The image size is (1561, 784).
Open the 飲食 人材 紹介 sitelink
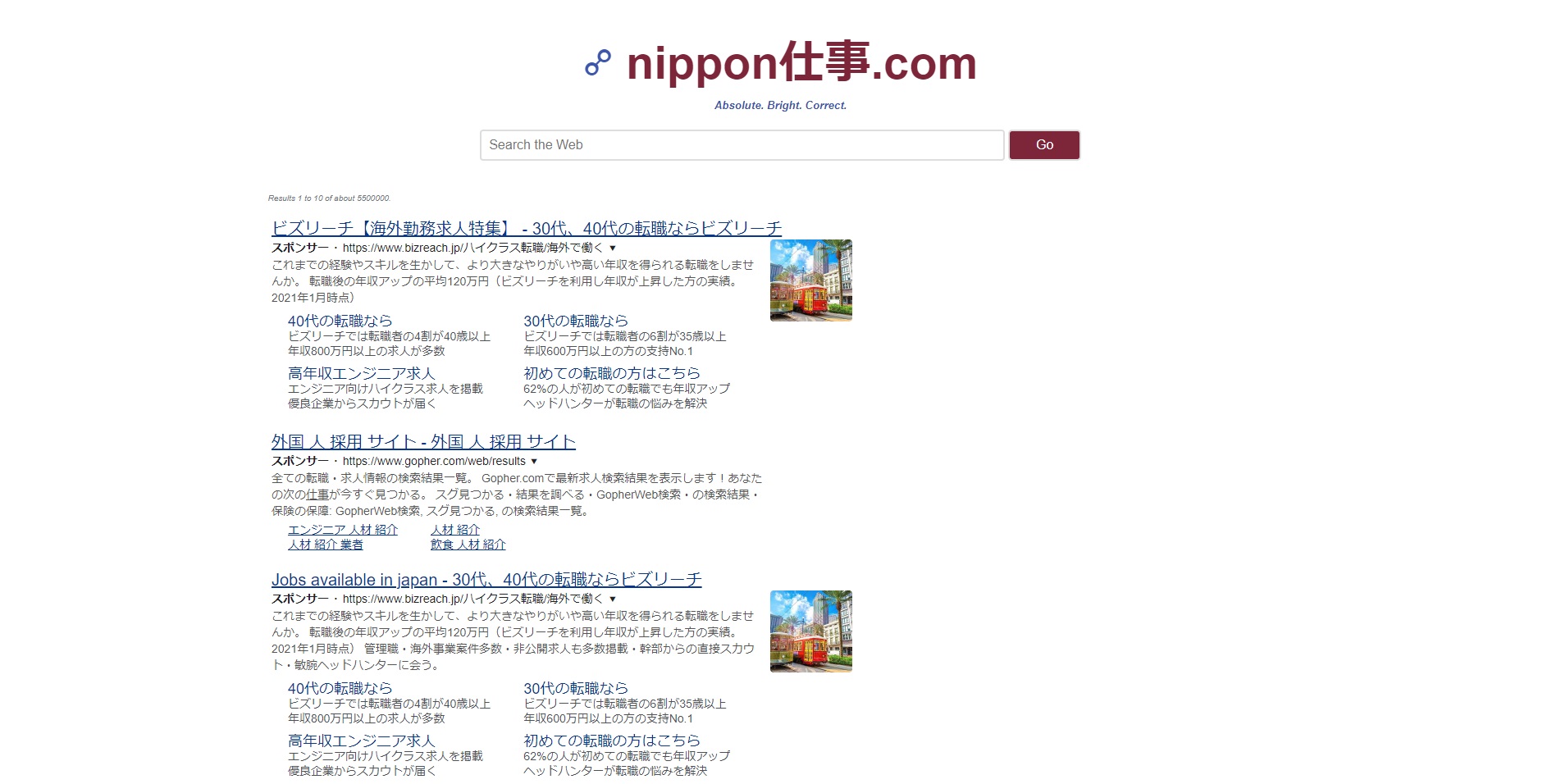tap(468, 545)
